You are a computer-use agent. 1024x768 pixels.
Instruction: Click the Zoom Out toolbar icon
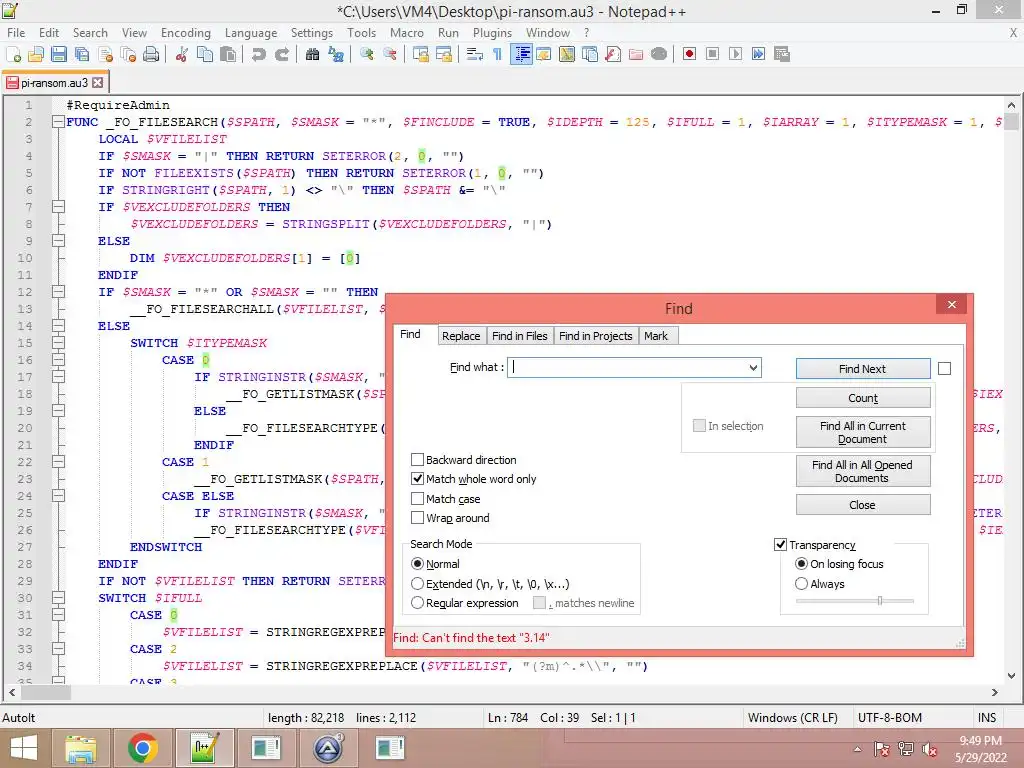(390, 54)
